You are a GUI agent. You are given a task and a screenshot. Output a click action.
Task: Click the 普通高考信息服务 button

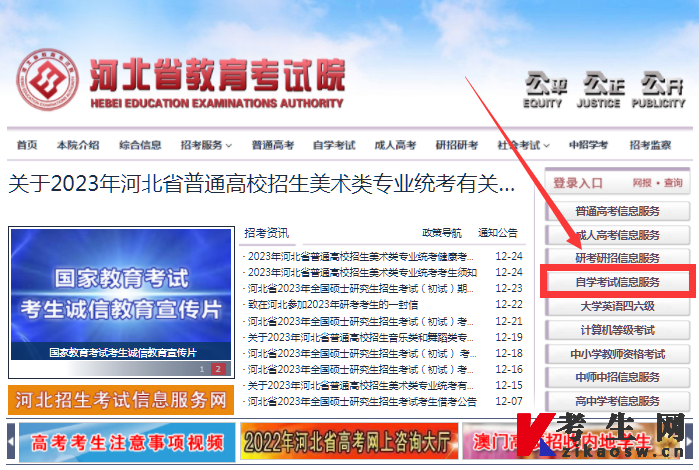tap(617, 211)
